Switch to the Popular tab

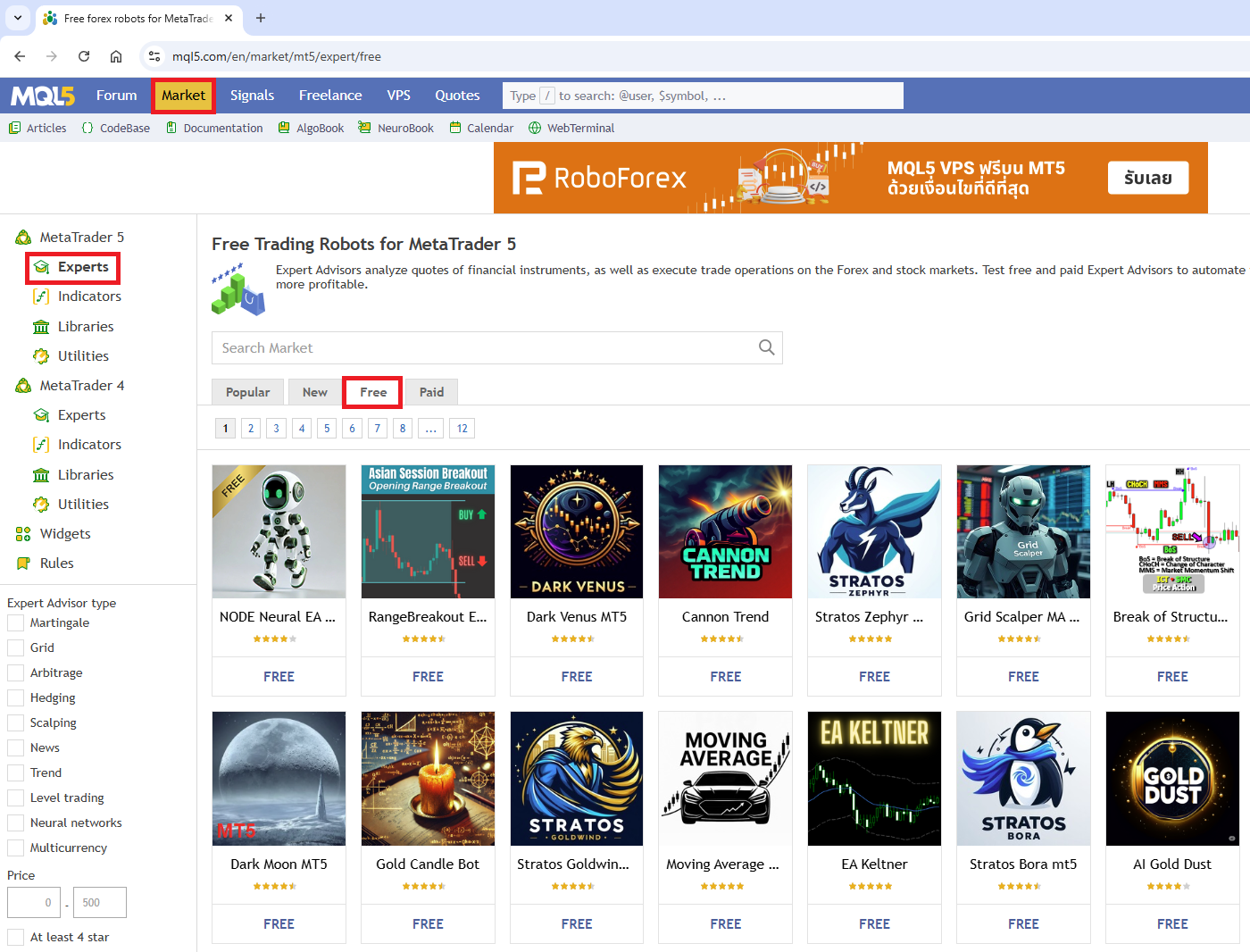click(x=247, y=392)
